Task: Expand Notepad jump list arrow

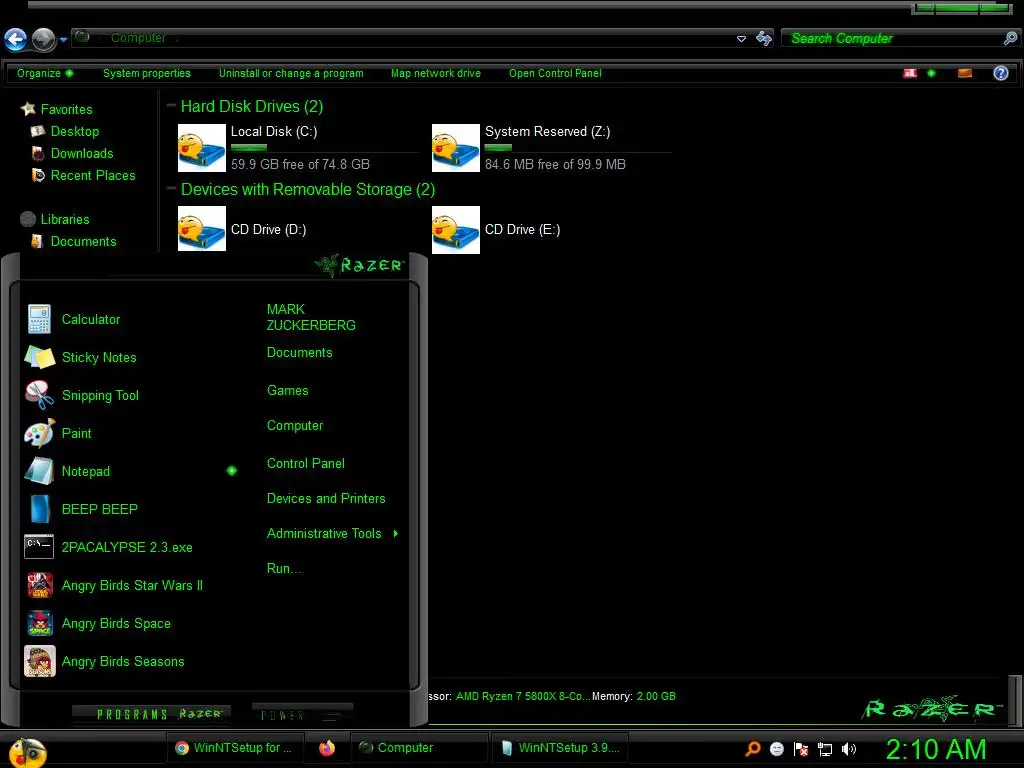Action: click(232, 470)
